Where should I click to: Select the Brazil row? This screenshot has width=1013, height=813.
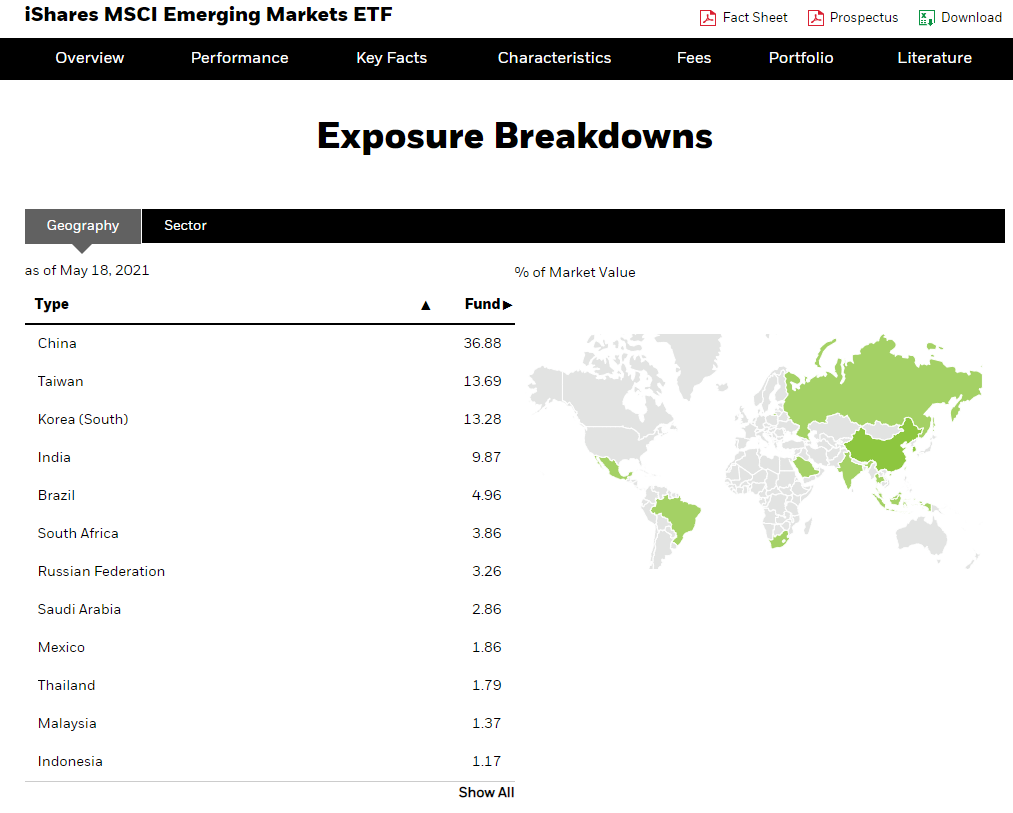[x=269, y=496]
